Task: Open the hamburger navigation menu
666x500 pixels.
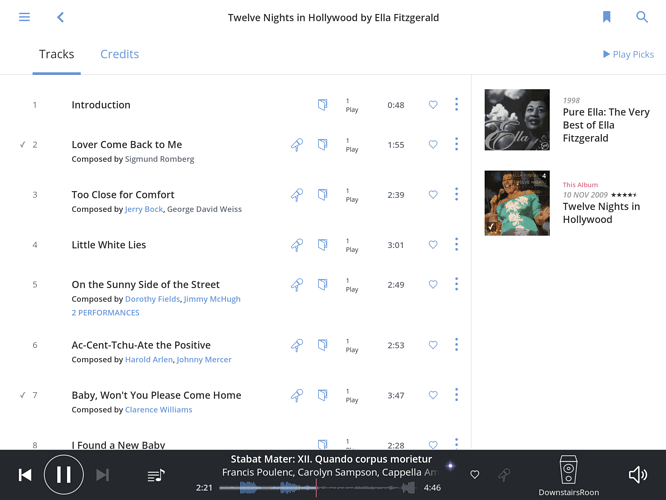Action: point(24,17)
